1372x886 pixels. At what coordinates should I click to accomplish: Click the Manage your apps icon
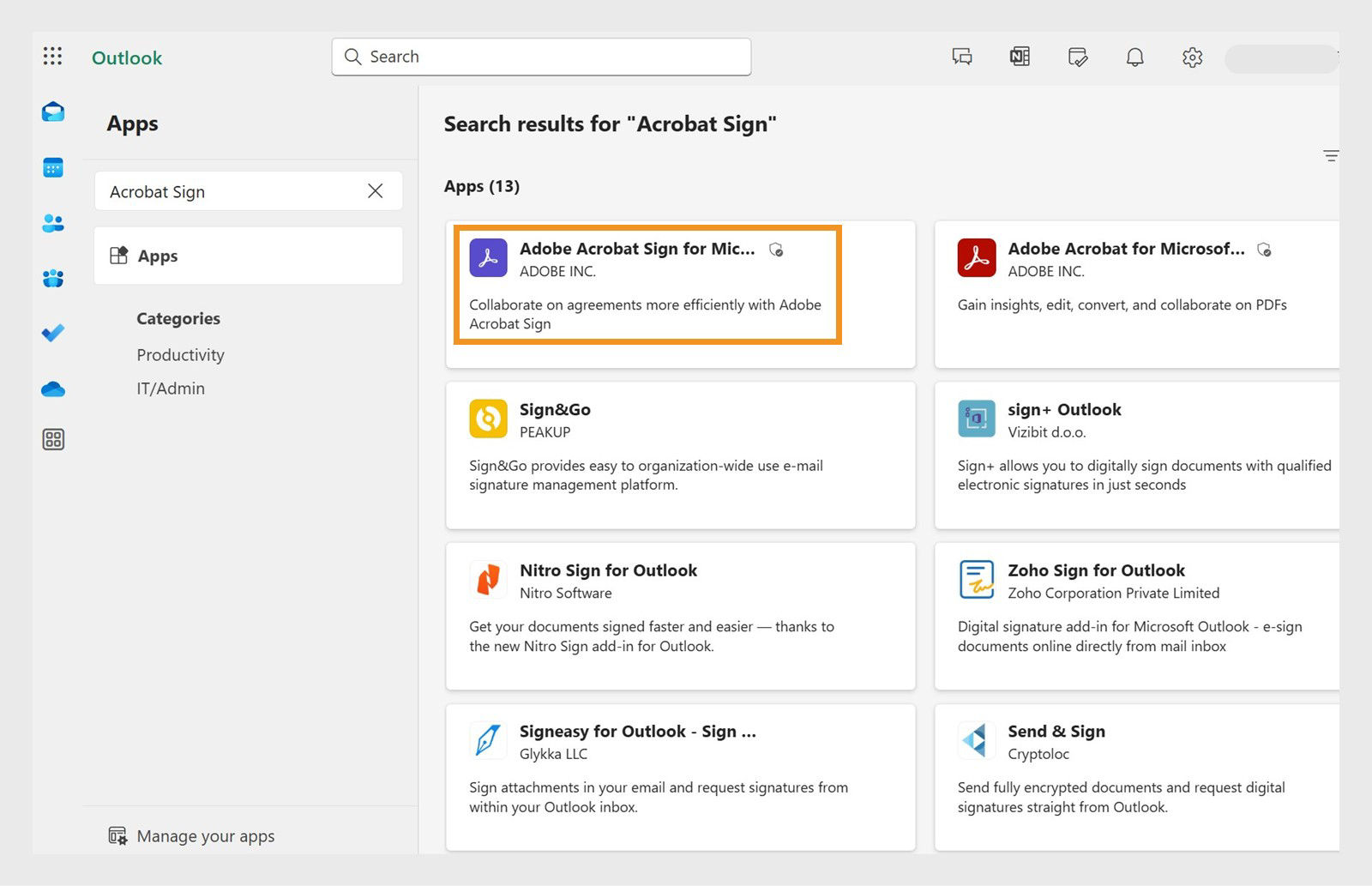pos(117,835)
